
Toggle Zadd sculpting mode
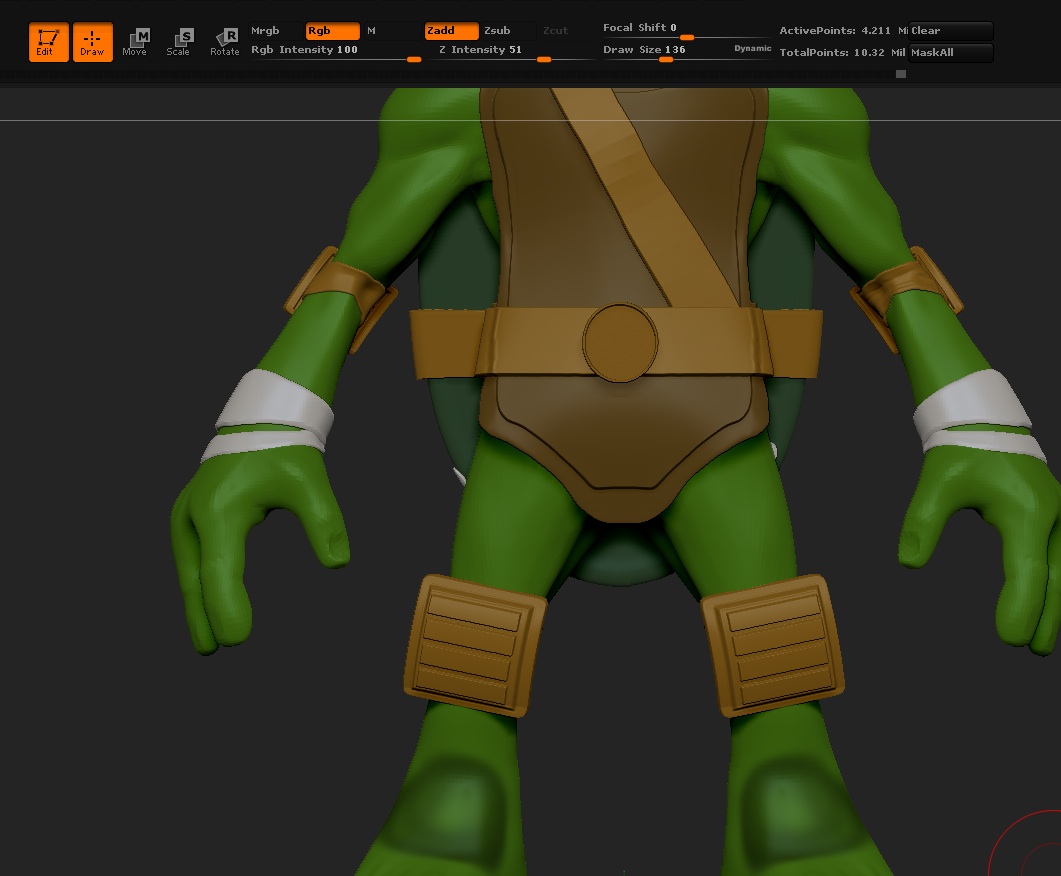click(x=451, y=31)
